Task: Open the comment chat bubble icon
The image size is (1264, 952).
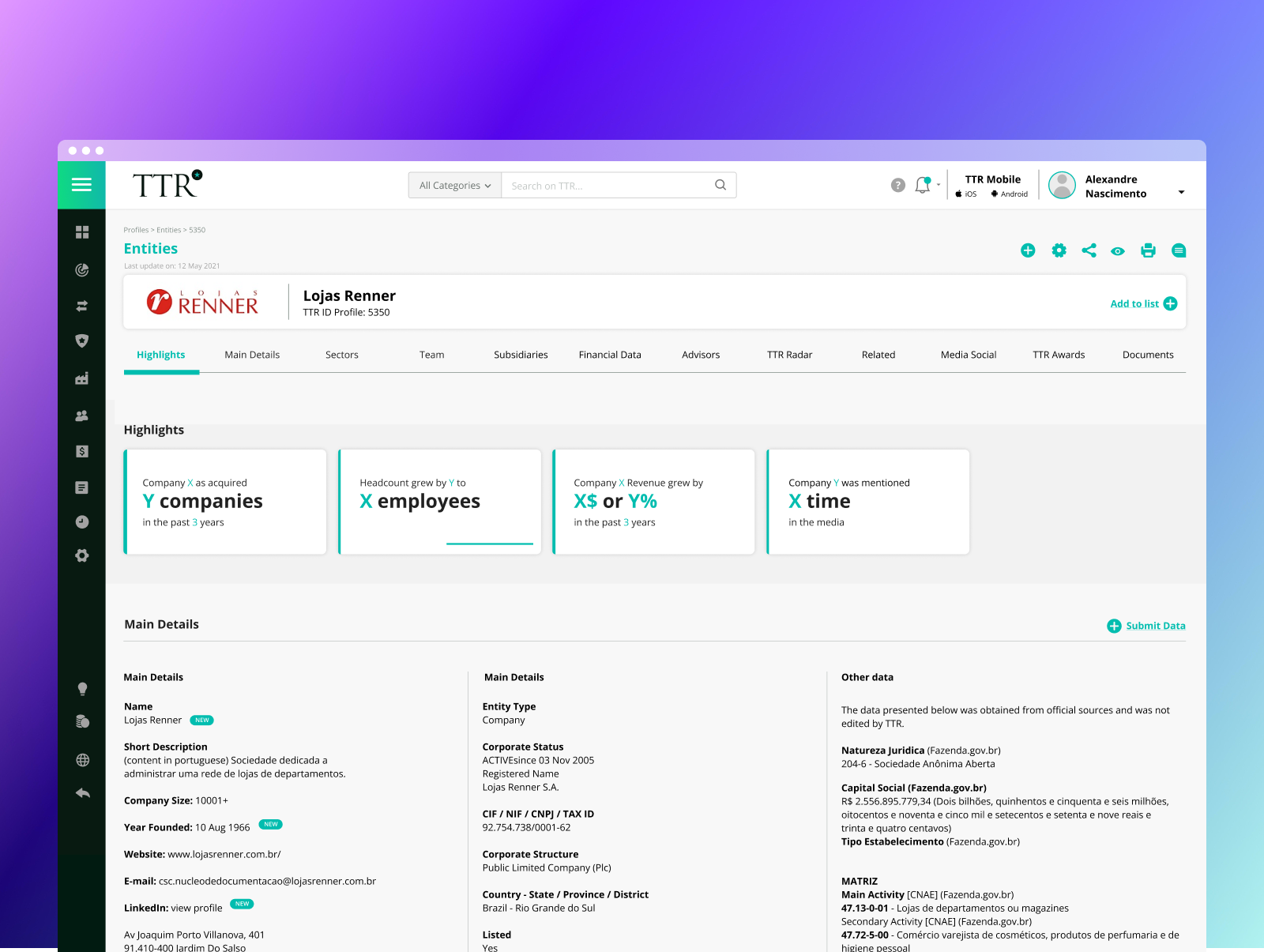Action: [x=1179, y=250]
